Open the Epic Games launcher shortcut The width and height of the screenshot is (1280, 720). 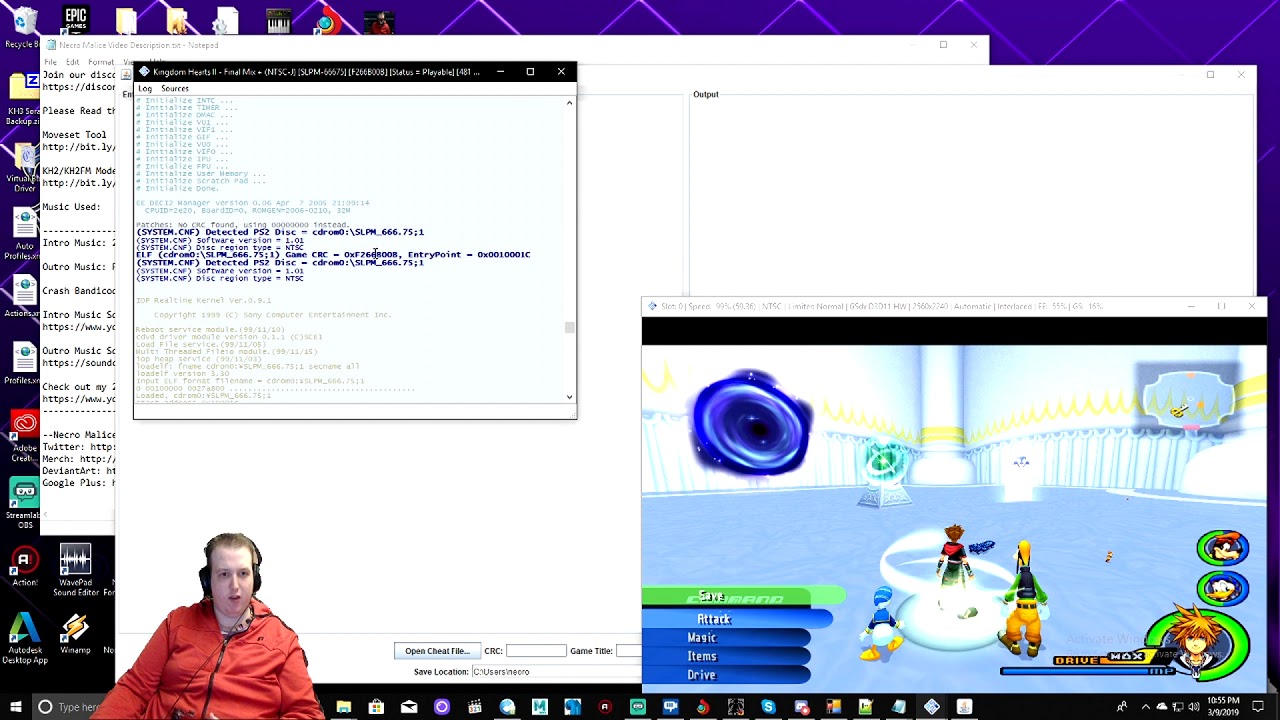(x=75, y=19)
